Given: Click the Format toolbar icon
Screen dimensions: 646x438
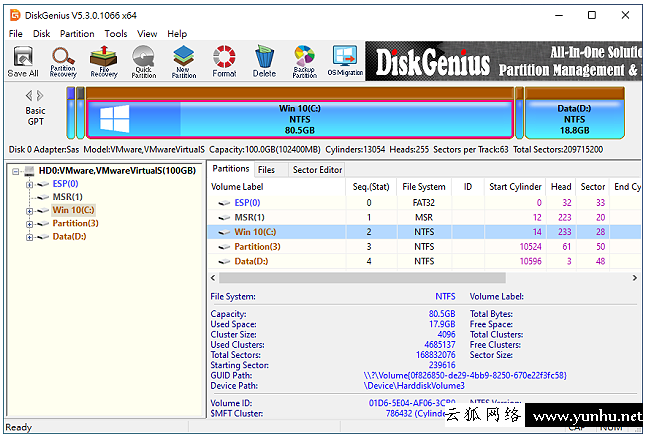Looking at the screenshot, I should coord(224,61).
